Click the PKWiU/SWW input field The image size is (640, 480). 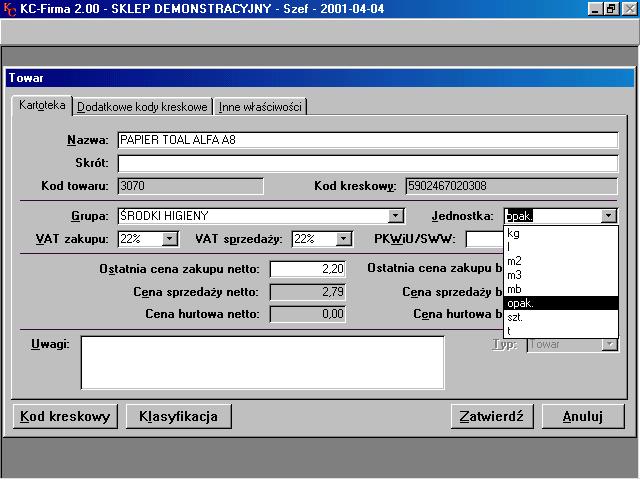[484, 239]
